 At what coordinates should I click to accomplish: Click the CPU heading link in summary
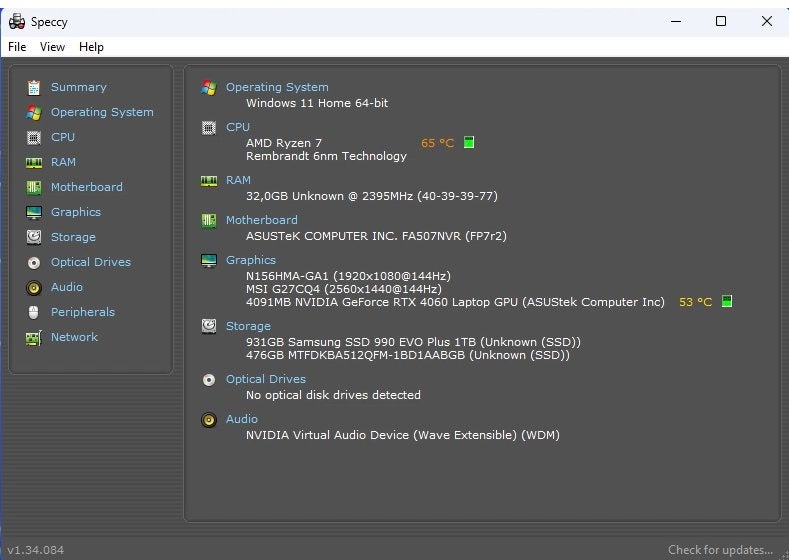pyautogui.click(x=238, y=127)
